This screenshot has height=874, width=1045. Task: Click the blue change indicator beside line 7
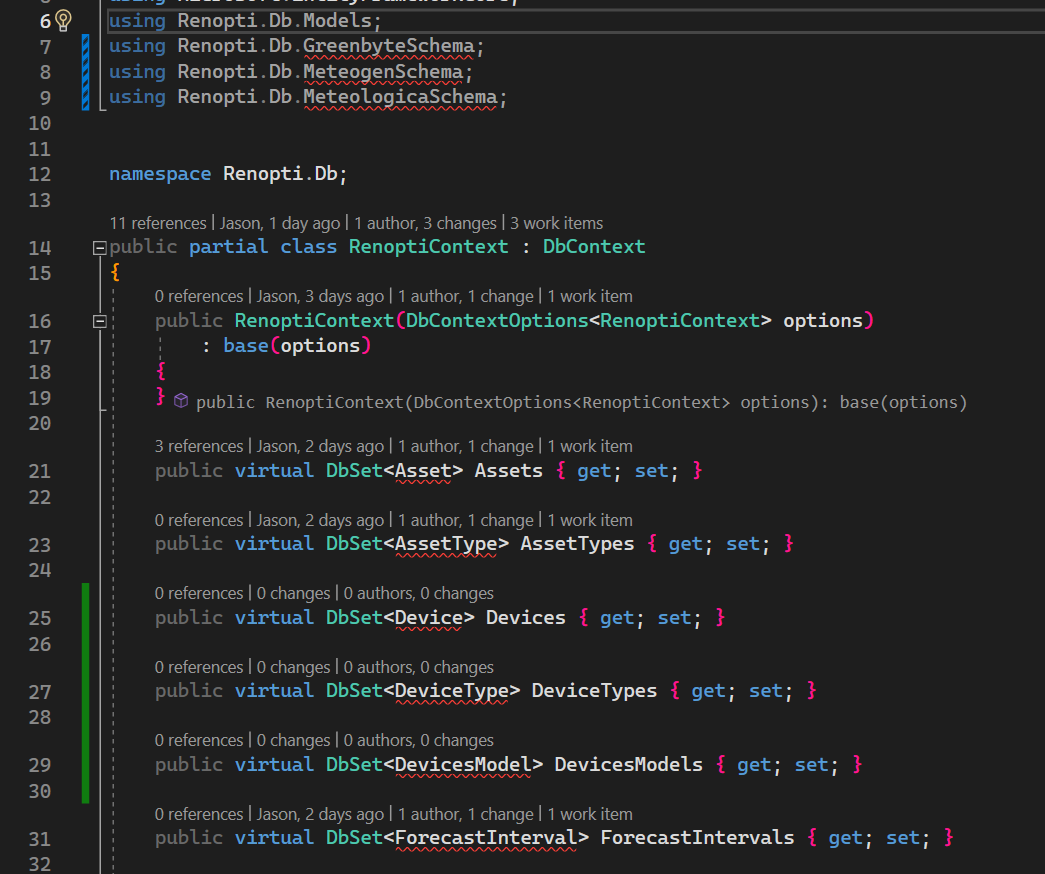pyautogui.click(x=86, y=45)
